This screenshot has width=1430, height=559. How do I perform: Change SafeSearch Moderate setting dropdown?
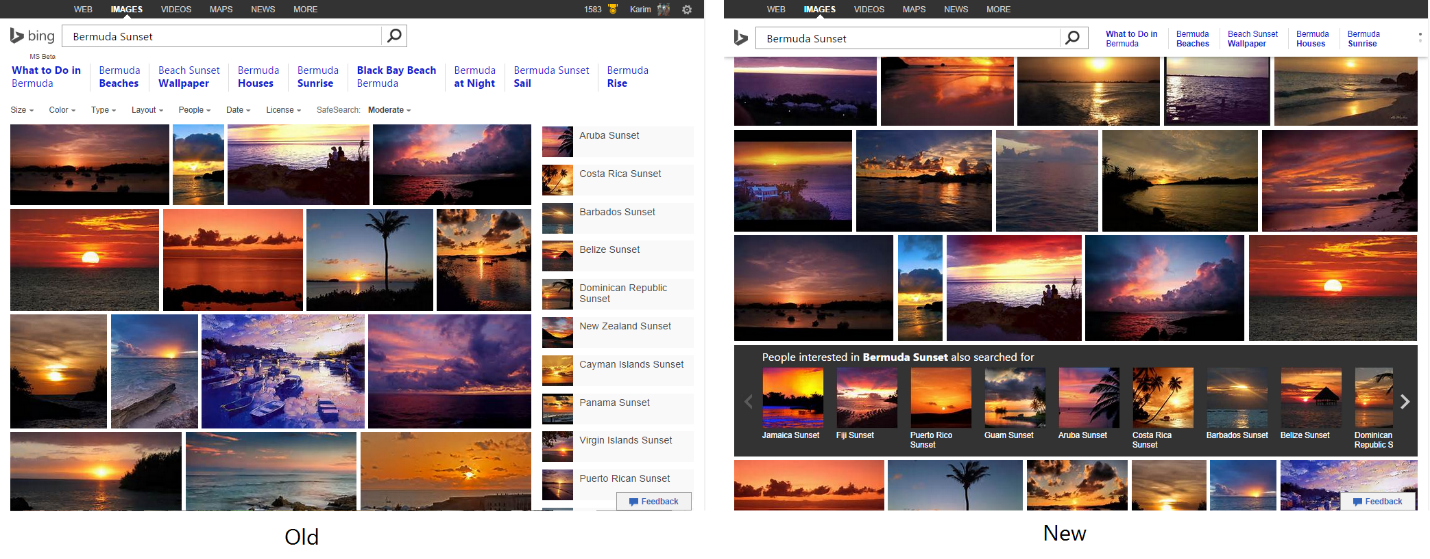point(390,110)
